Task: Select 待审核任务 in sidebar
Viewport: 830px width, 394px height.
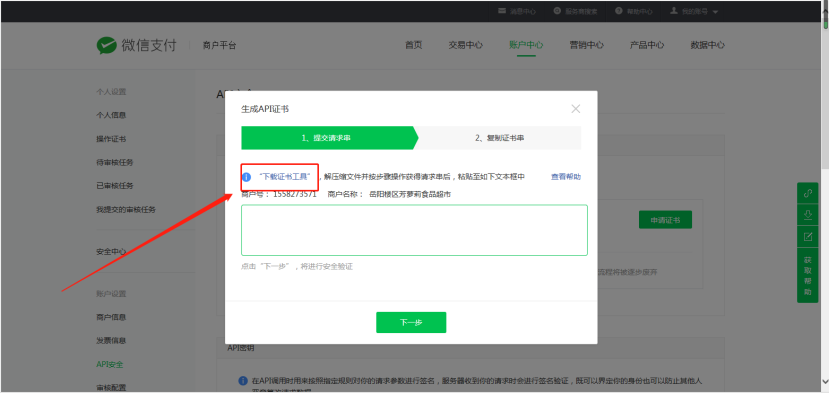Action: coord(115,162)
